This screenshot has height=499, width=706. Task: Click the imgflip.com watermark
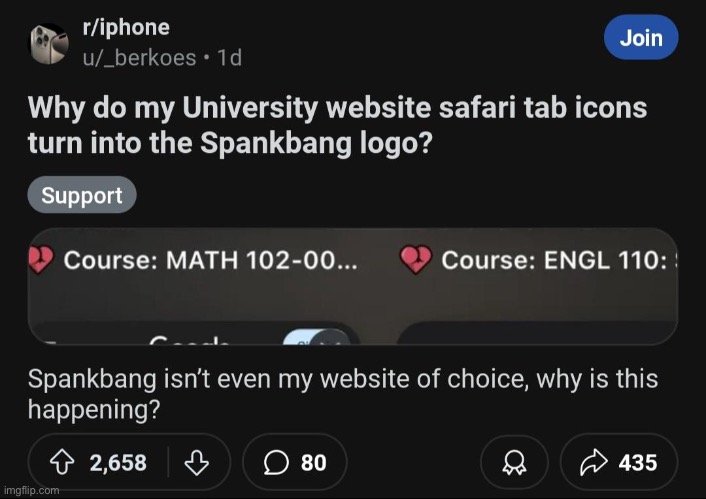(31, 490)
